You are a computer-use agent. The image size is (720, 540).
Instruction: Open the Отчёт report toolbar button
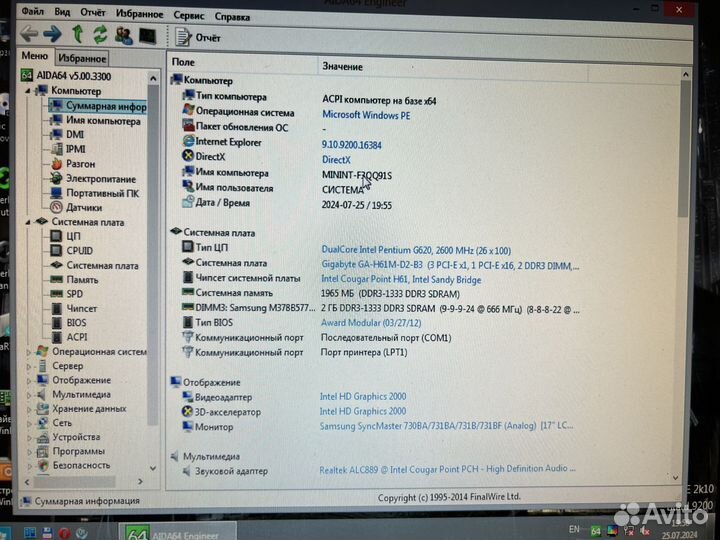click(x=198, y=37)
